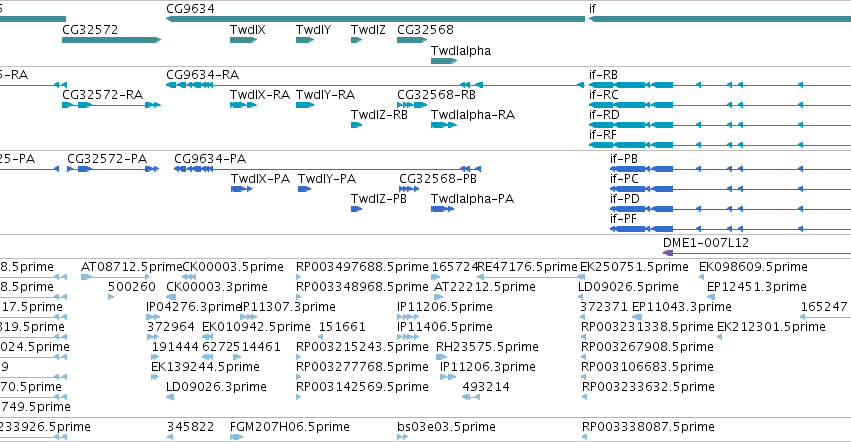851x442 pixels.
Task: Select protein Twdlalpha-PA
Action: click(x=442, y=209)
